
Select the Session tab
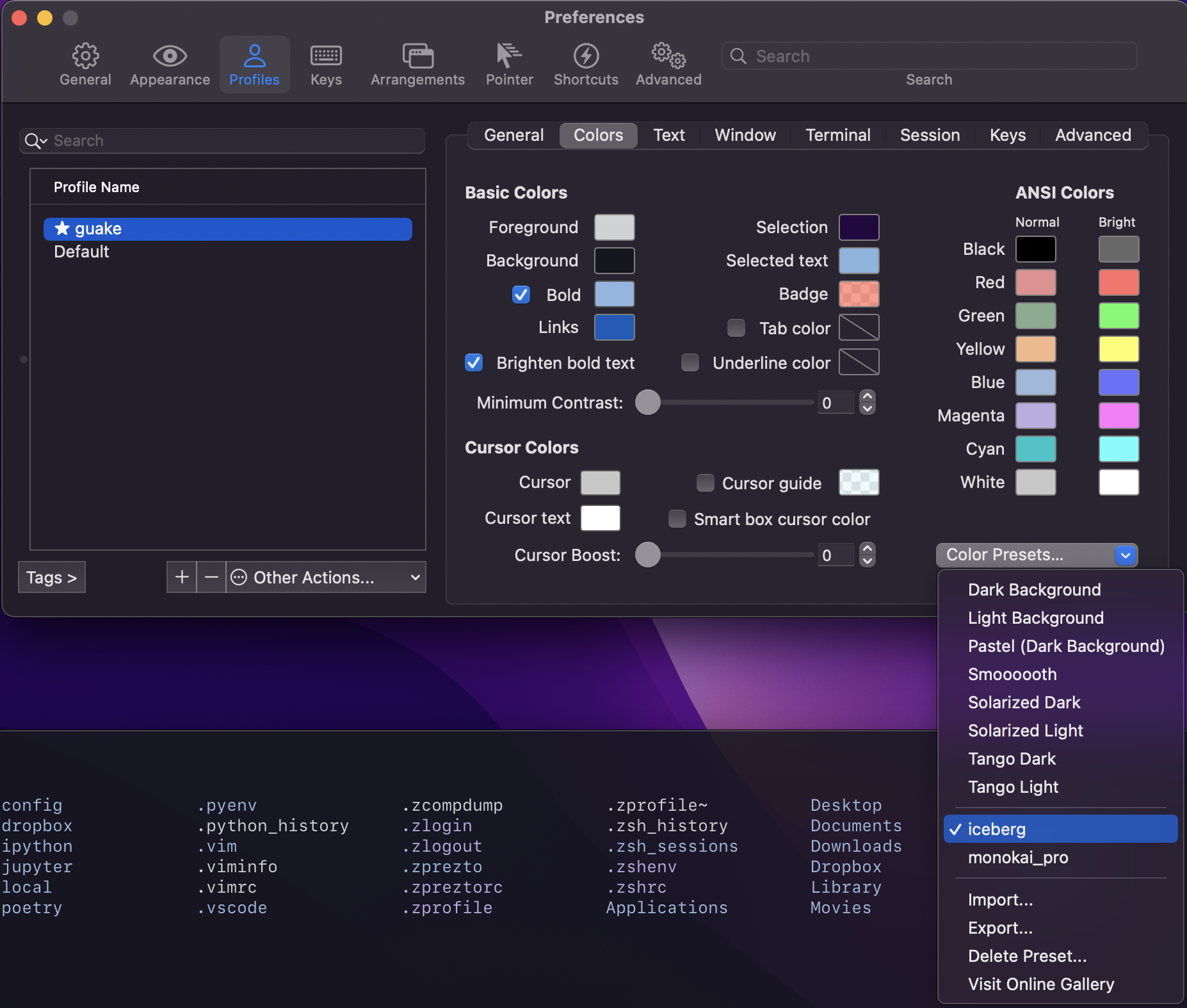click(929, 135)
